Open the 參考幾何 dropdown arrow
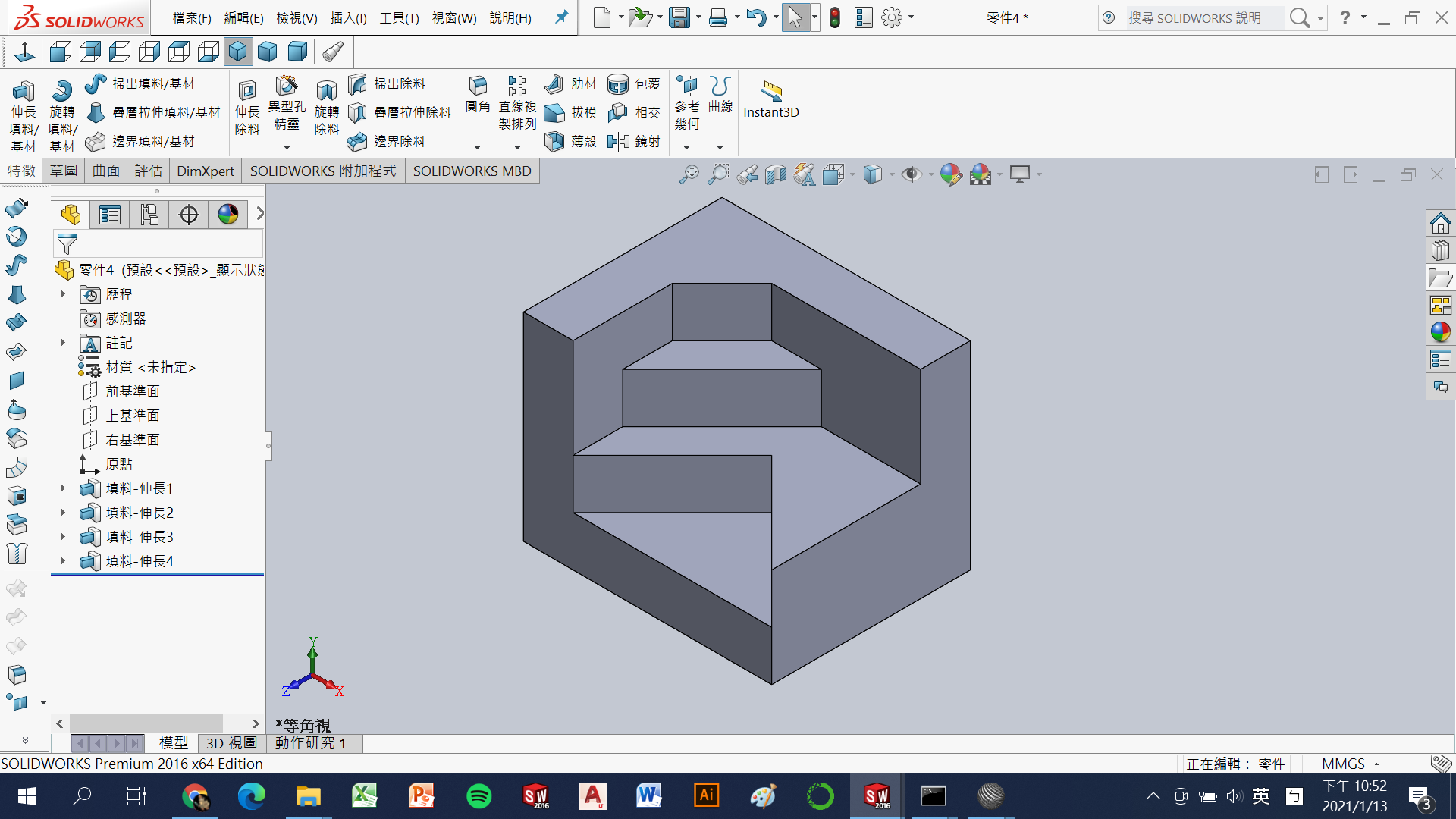 [686, 147]
